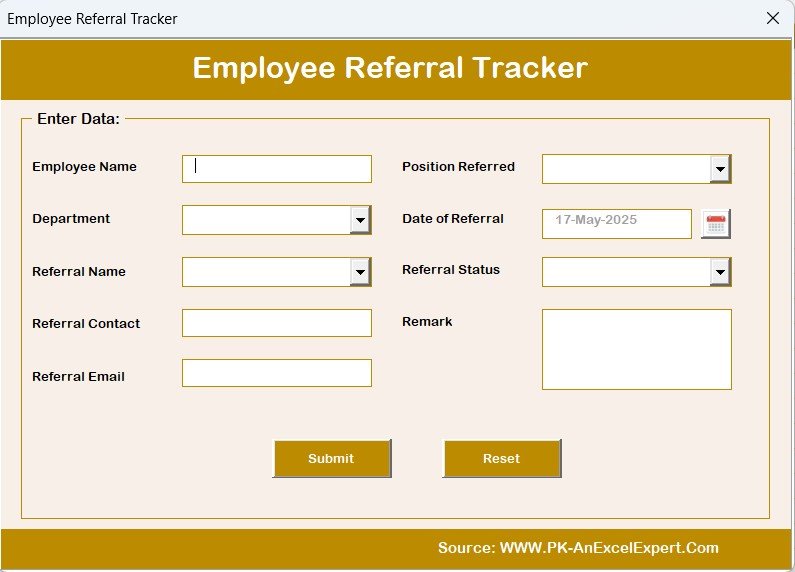Open the Referral Status dropdown arrow
This screenshot has width=795, height=572.
(x=720, y=272)
